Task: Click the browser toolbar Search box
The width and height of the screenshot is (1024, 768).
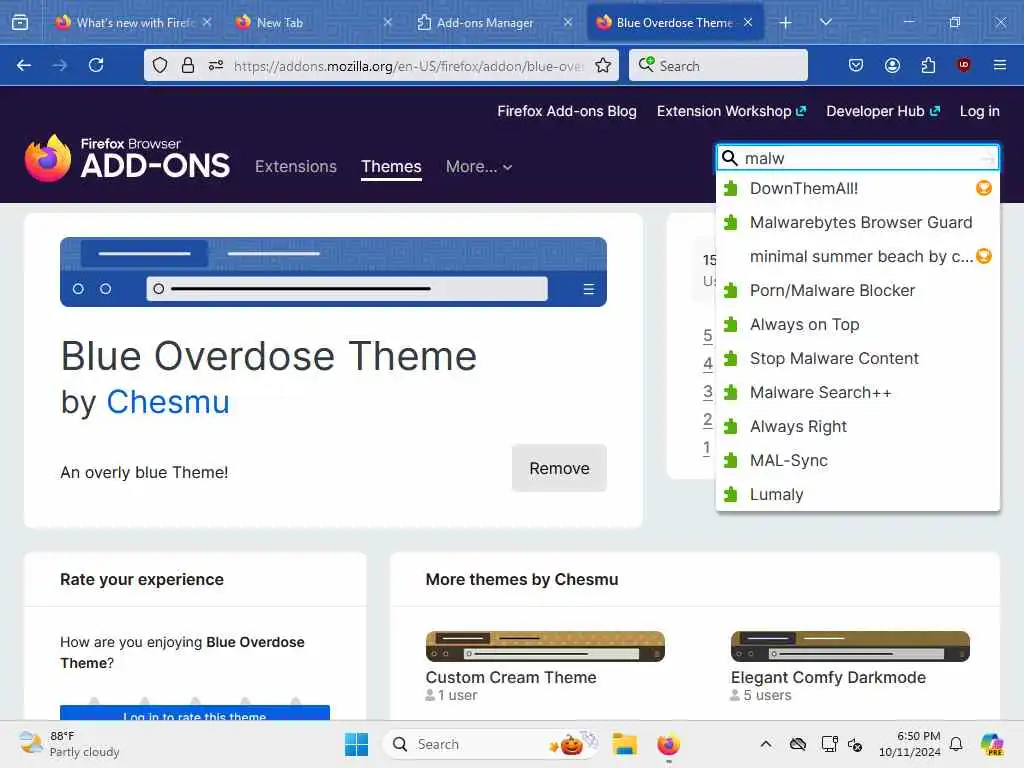Action: click(x=718, y=65)
